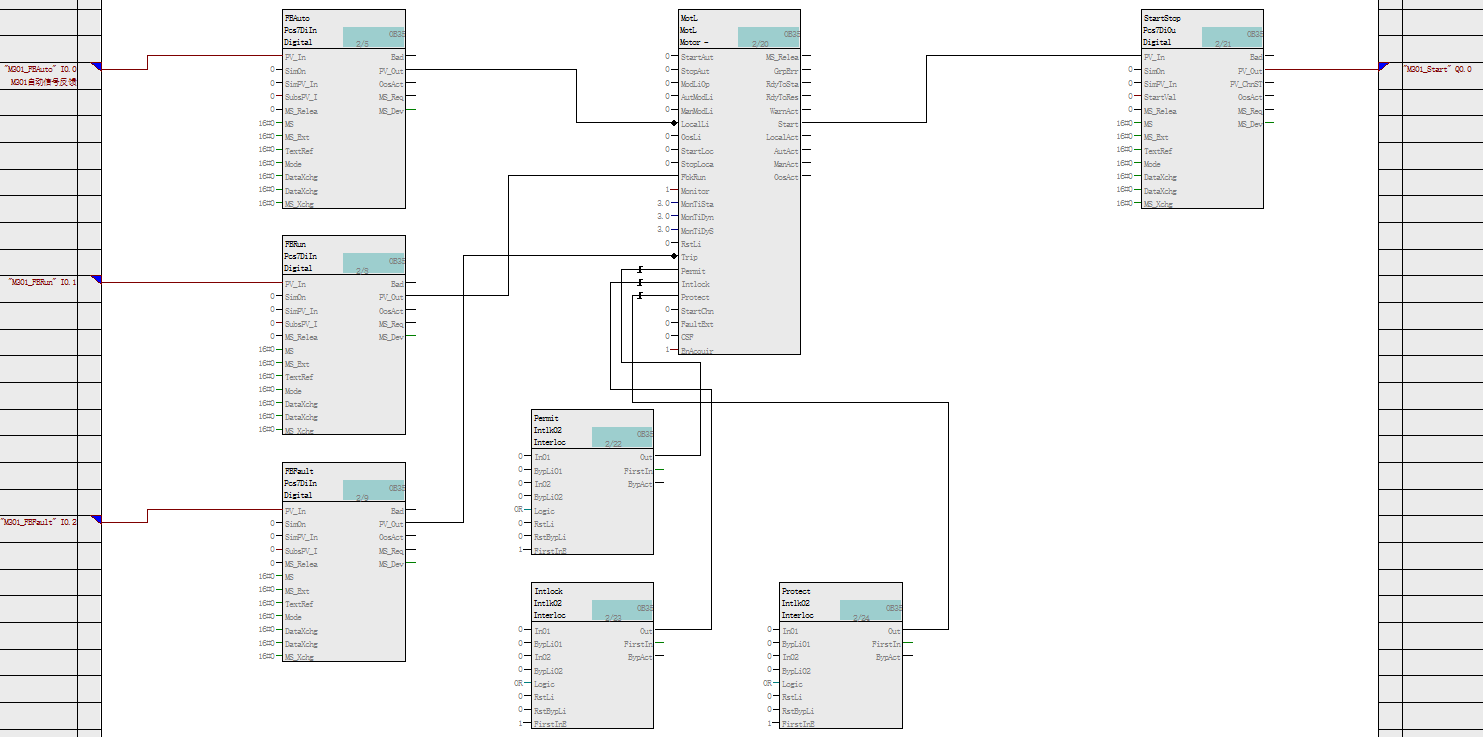Click the Monitor input on MotL block
The image size is (1483, 737).
(x=694, y=190)
